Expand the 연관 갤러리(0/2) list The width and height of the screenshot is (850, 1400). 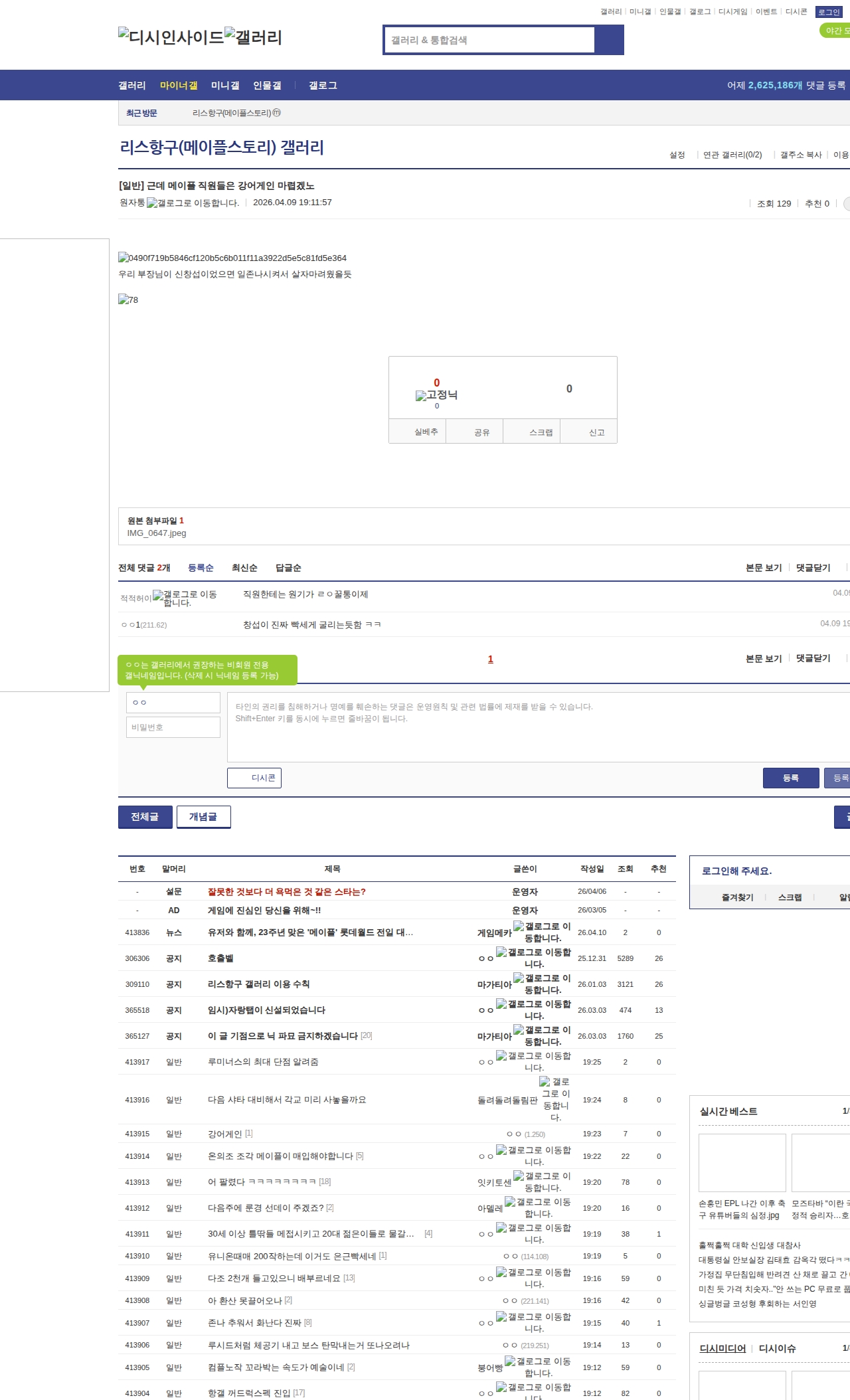pyautogui.click(x=732, y=155)
